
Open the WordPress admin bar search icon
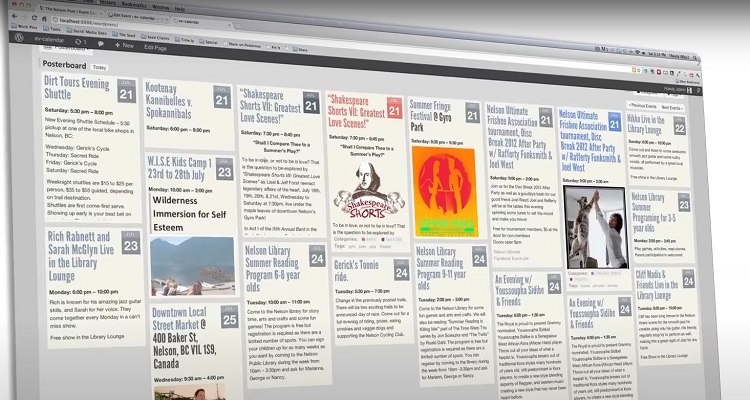pos(698,90)
